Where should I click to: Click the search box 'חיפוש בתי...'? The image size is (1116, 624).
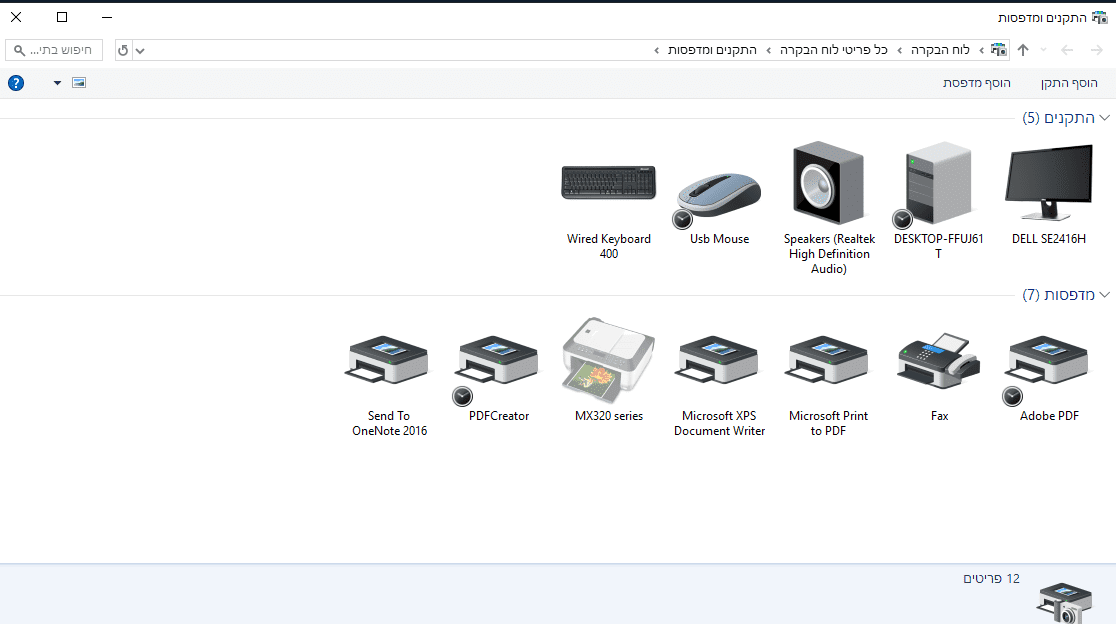point(54,50)
